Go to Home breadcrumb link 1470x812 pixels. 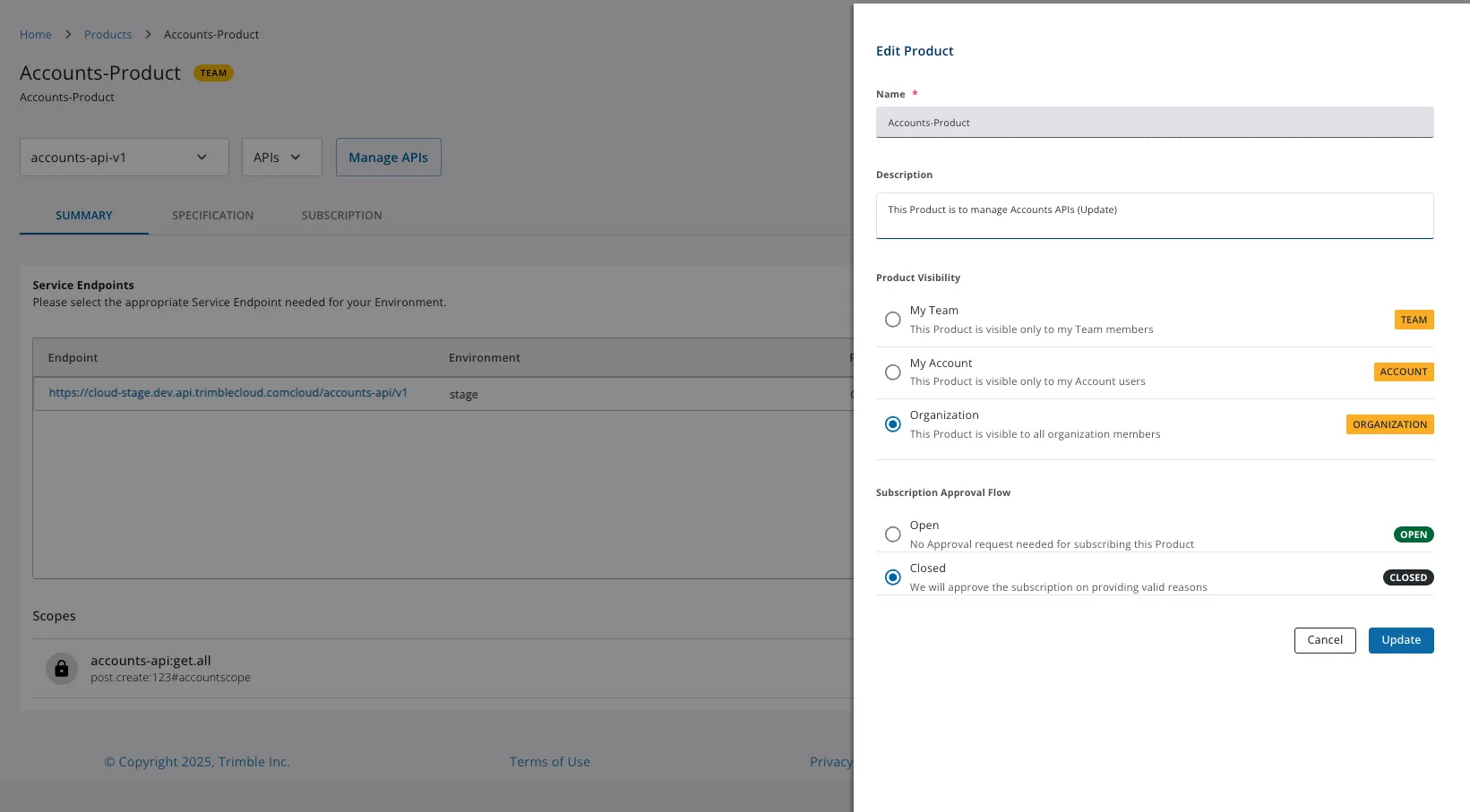point(36,35)
